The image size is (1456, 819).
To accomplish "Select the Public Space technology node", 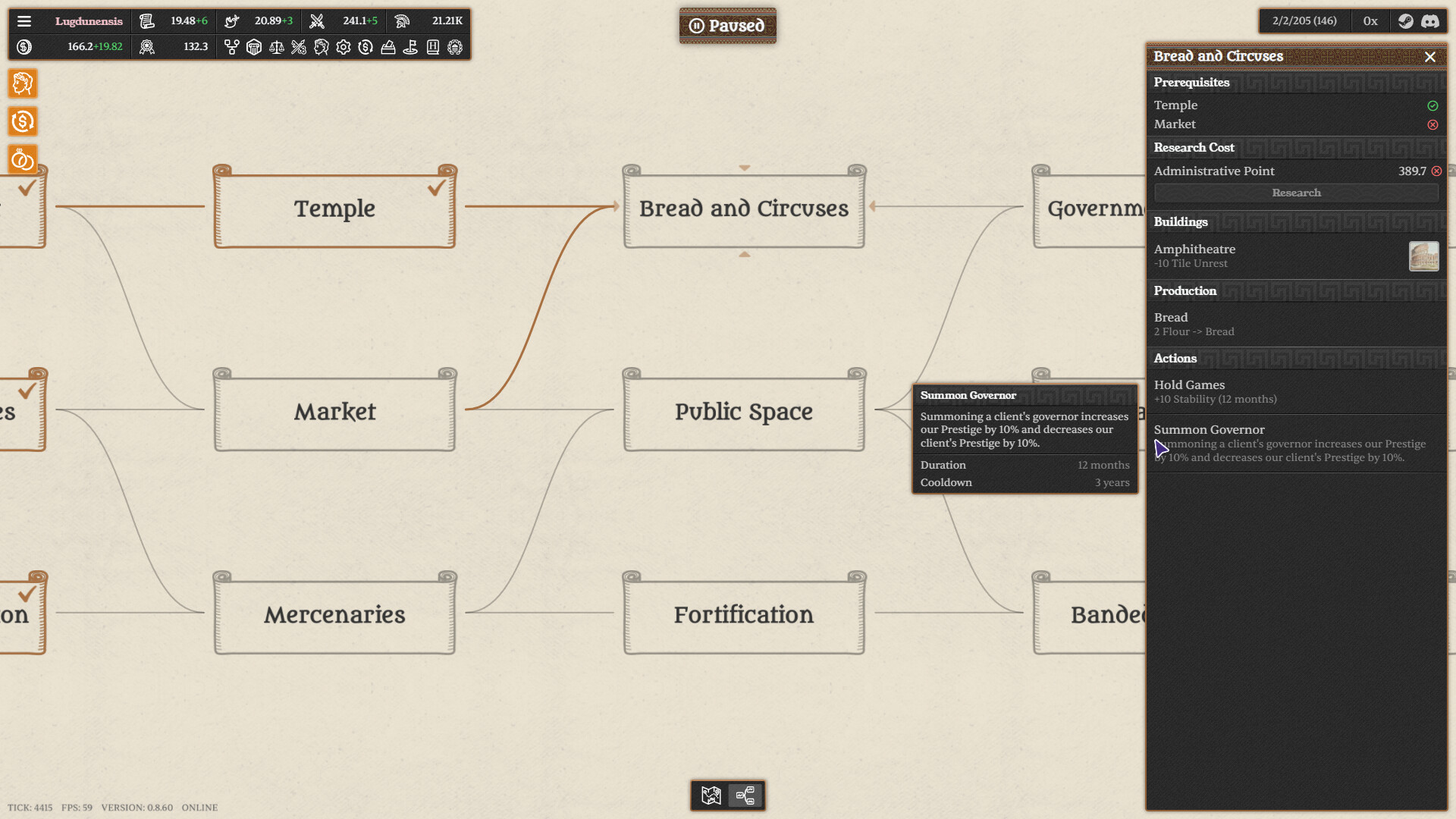I will pos(744,410).
